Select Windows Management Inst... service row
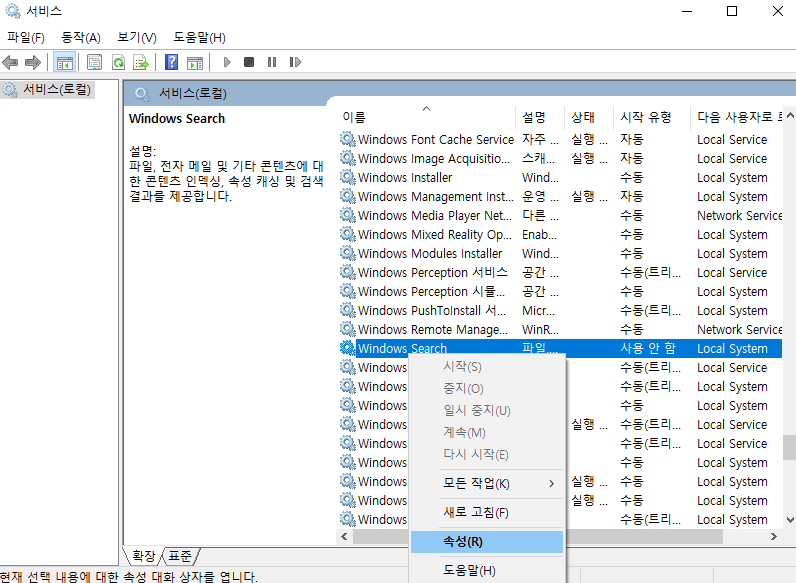This screenshot has width=796, height=583. (560, 196)
